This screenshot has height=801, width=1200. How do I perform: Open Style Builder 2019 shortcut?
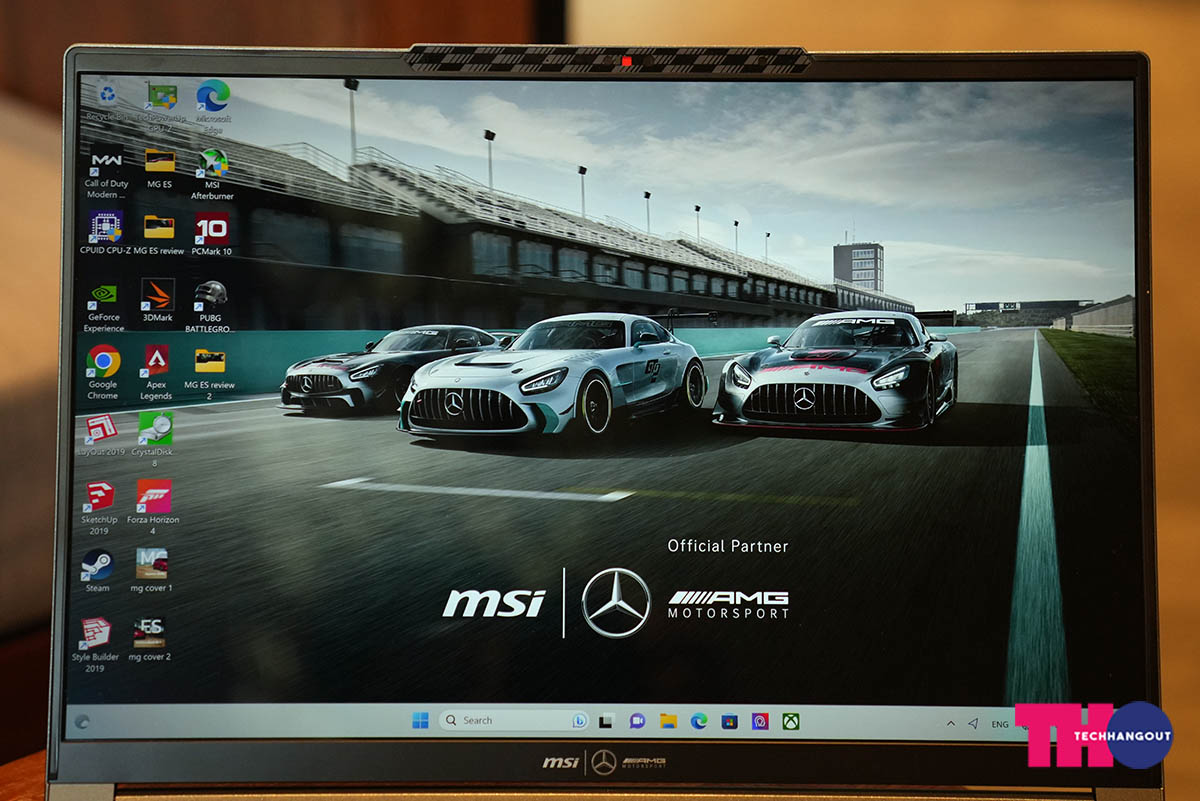pos(95,645)
